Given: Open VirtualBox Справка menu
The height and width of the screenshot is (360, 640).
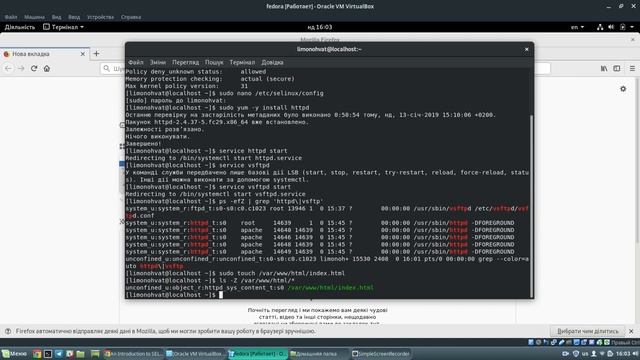Looking at the screenshot, I should pyautogui.click(x=131, y=17).
